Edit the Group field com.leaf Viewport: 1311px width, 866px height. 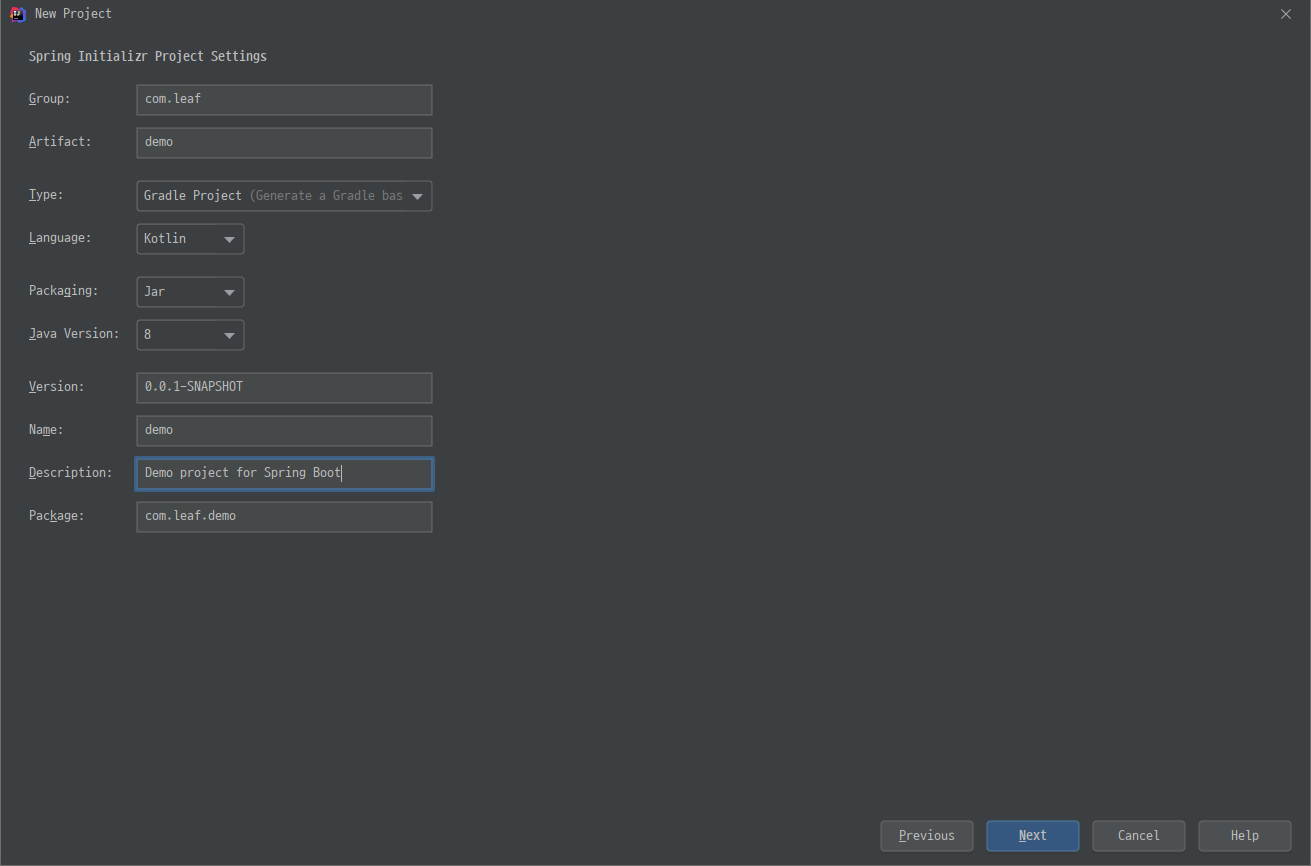(x=284, y=100)
